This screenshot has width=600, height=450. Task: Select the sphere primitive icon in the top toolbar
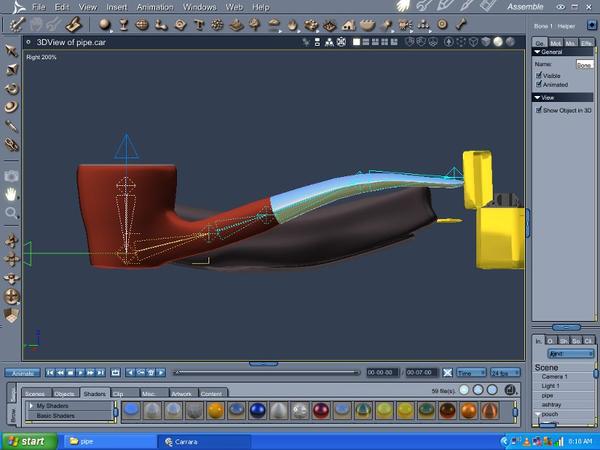click(x=104, y=25)
